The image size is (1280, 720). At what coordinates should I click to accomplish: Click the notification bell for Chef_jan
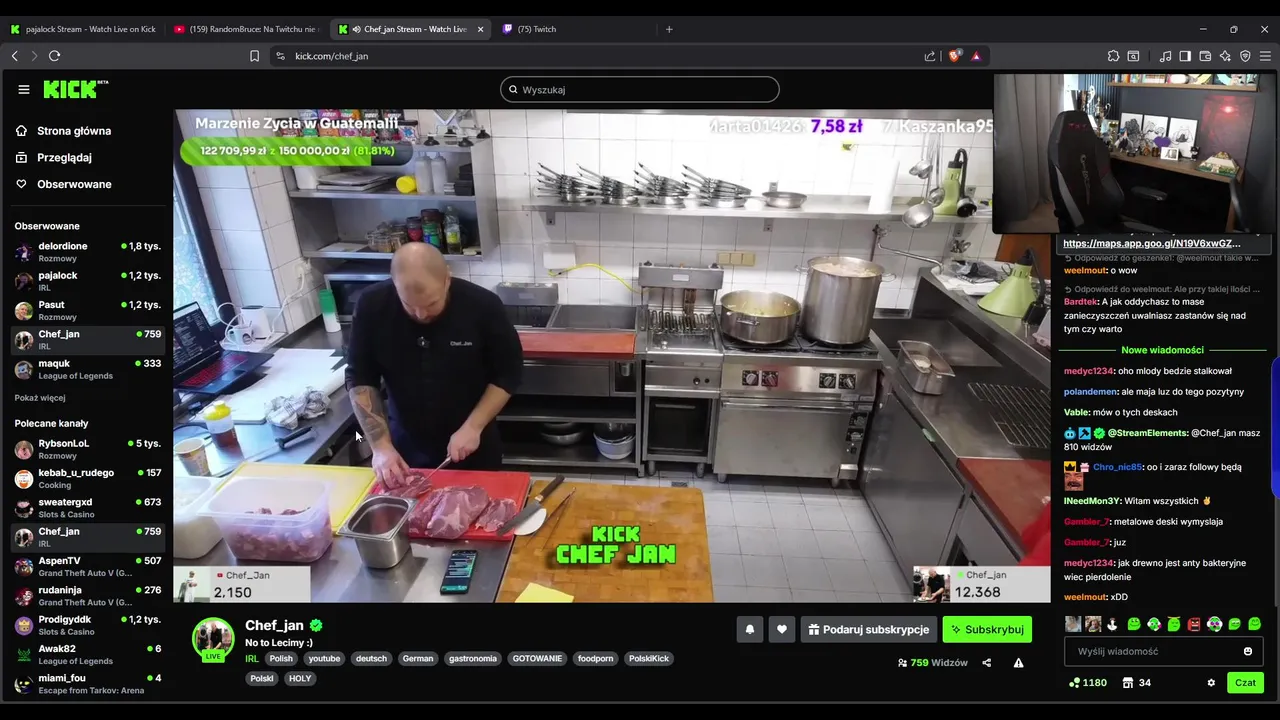(750, 629)
